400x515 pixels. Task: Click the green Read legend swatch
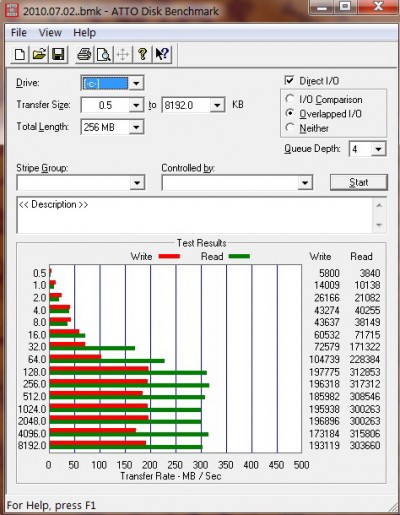[x=239, y=256]
